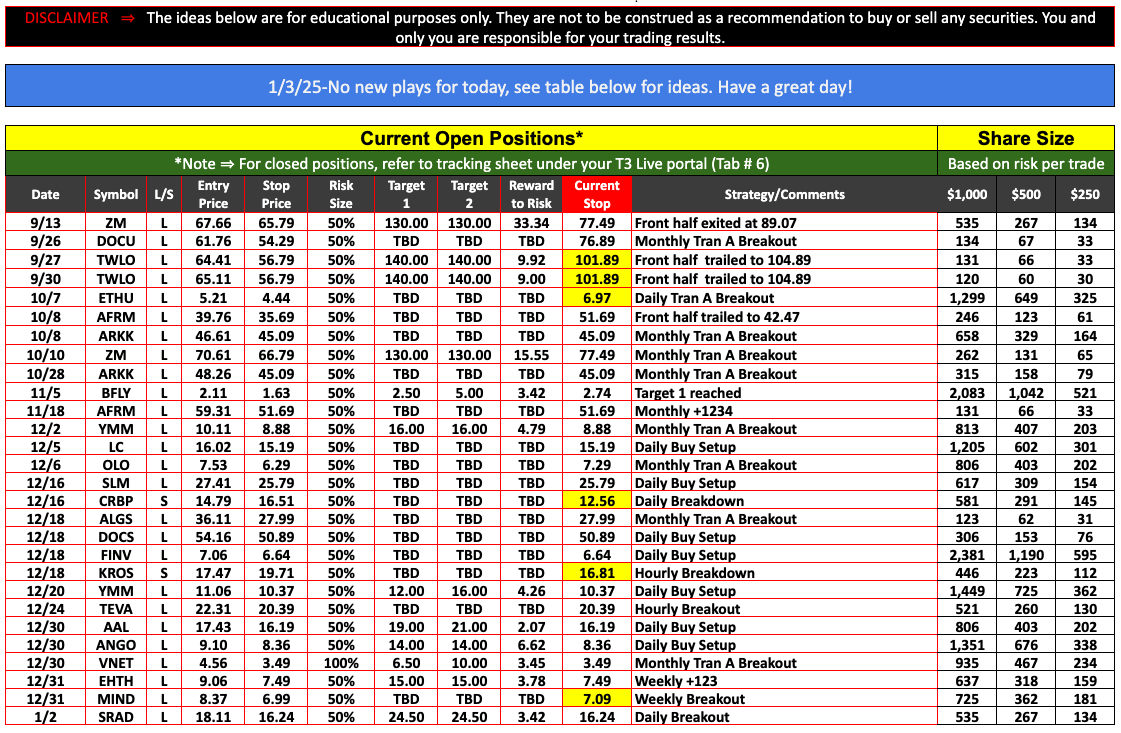Click the SRAD symbol in the last row
The image size is (1121, 733).
click(116, 717)
